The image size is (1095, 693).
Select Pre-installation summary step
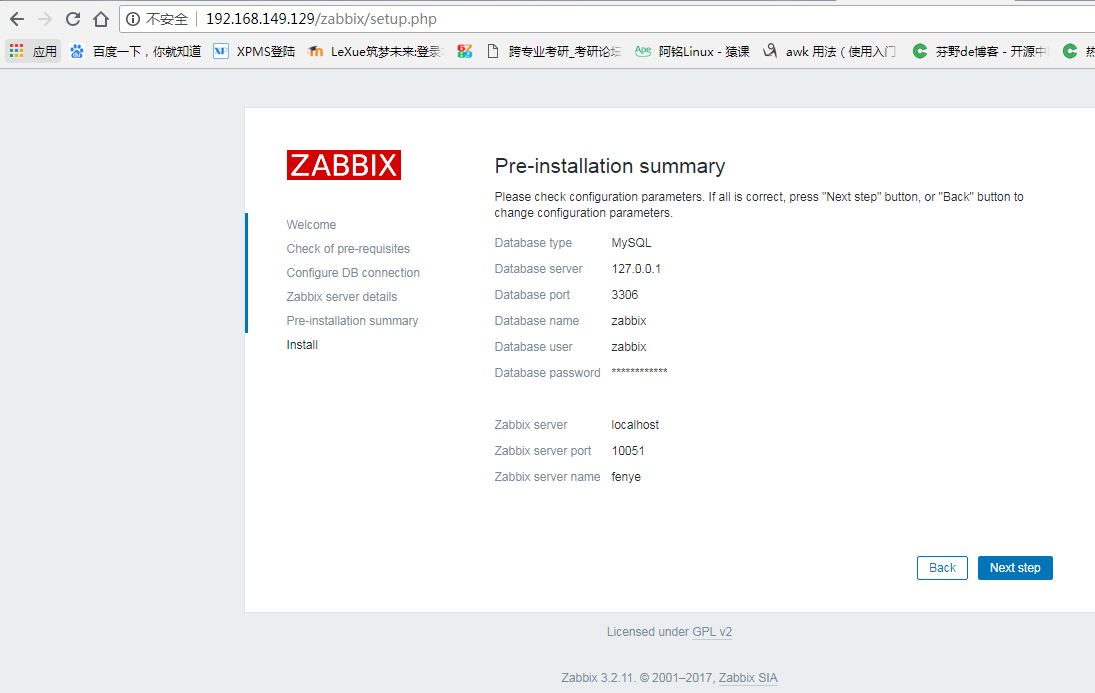[x=352, y=321]
